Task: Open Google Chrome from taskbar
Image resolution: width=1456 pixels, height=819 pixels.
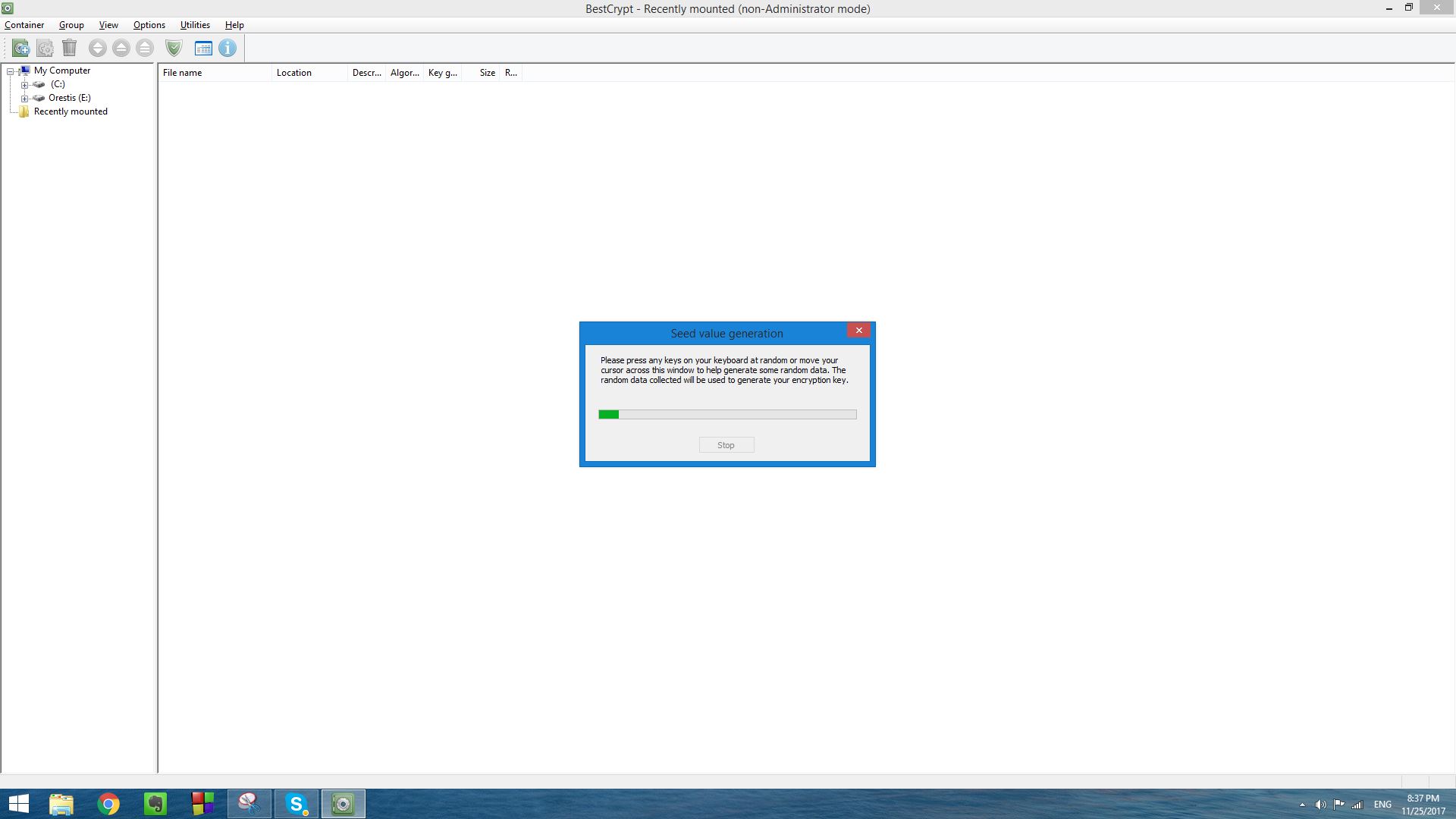Action: (108, 804)
